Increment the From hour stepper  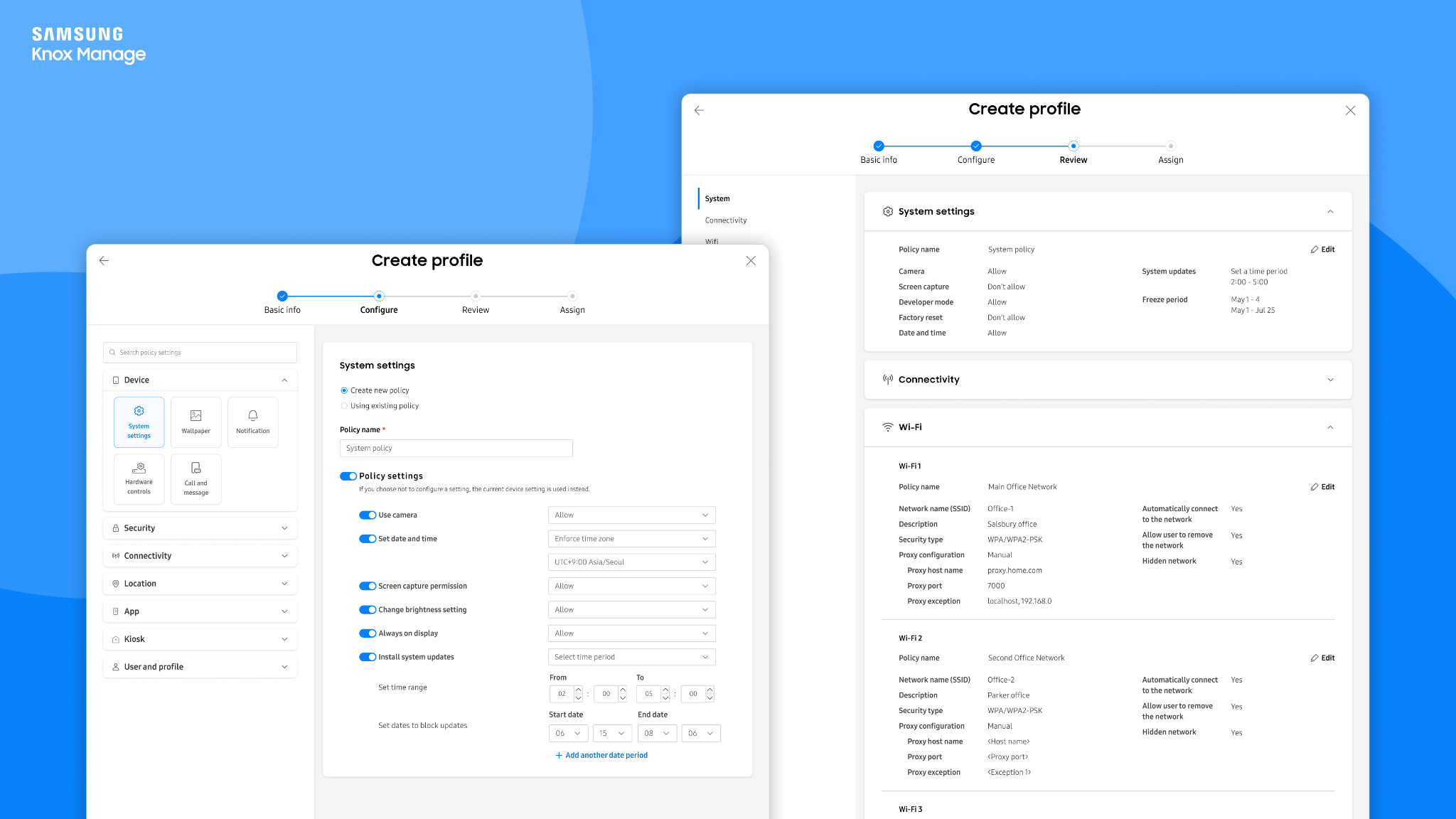578,690
